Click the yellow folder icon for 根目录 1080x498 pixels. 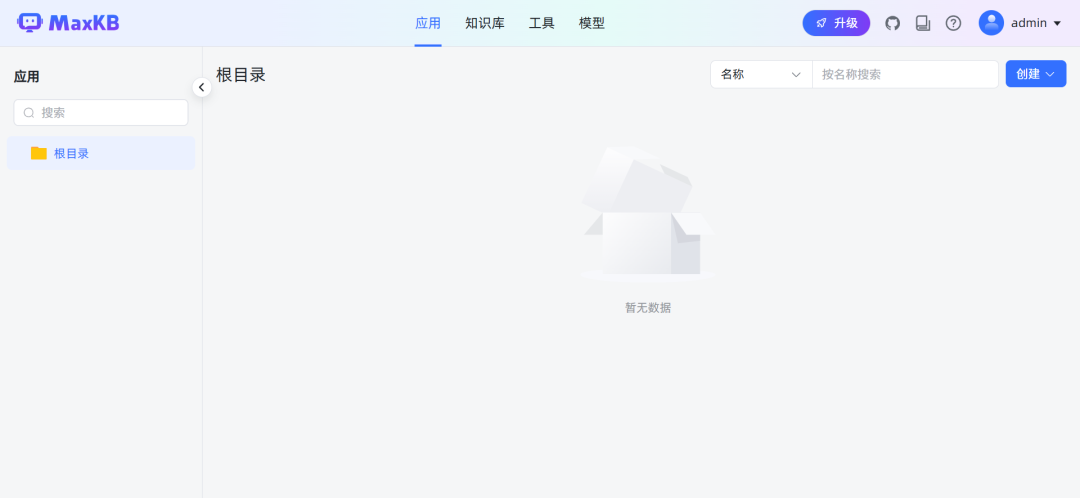point(39,154)
